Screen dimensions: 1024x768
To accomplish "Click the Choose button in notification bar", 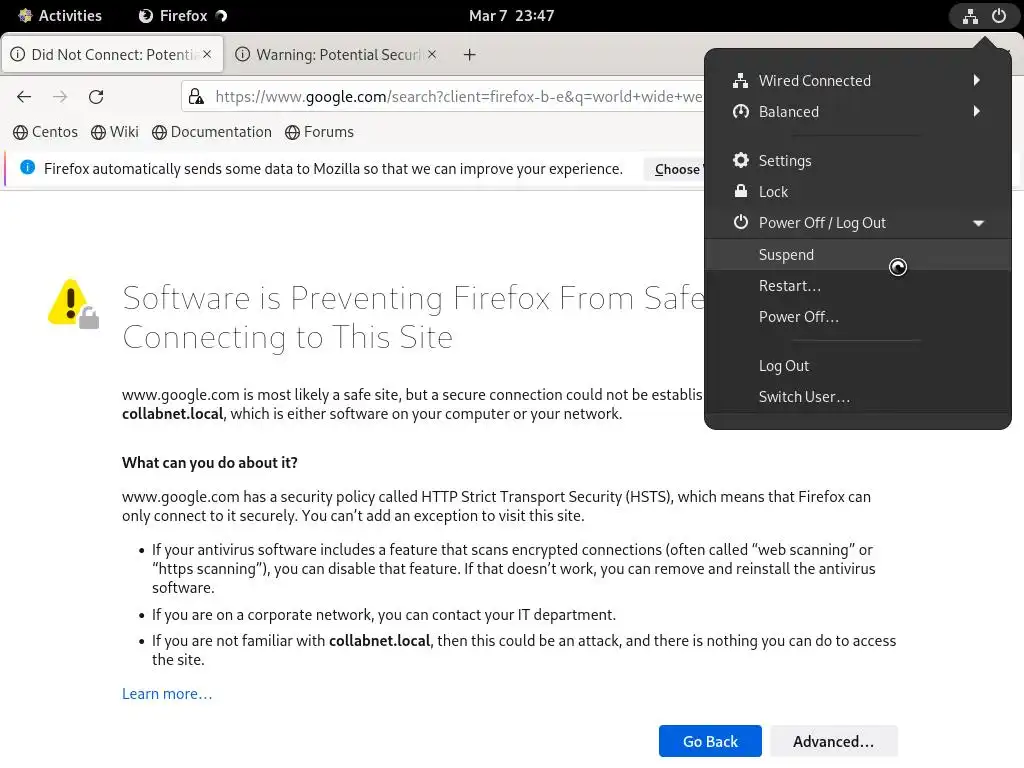I will [x=676, y=170].
